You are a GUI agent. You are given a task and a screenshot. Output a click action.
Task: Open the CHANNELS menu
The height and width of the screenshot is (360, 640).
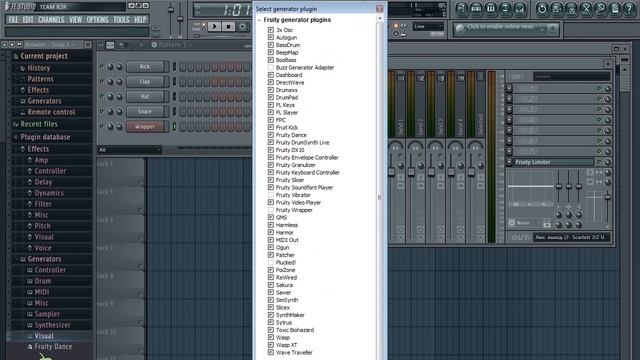click(x=51, y=20)
